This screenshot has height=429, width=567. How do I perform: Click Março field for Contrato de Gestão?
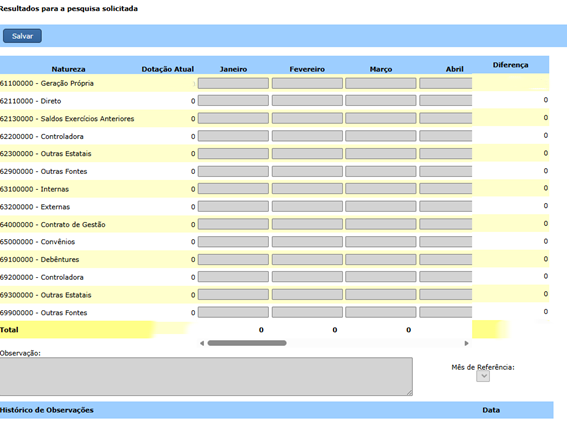point(381,224)
